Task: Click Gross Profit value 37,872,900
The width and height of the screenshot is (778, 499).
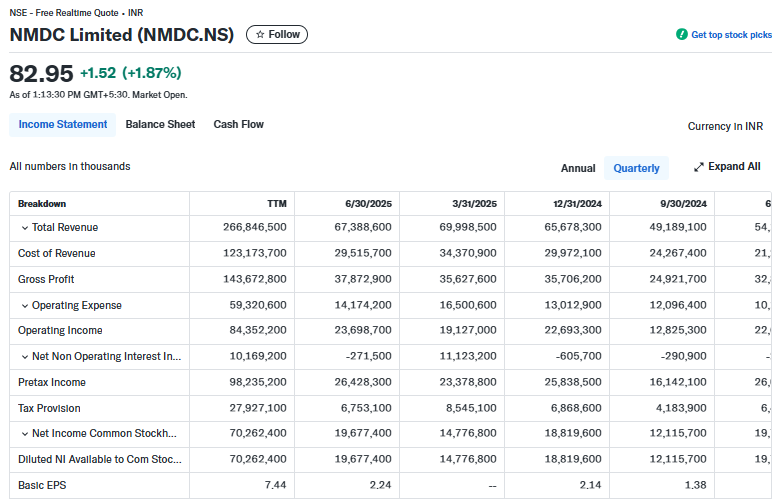Action: [363, 279]
